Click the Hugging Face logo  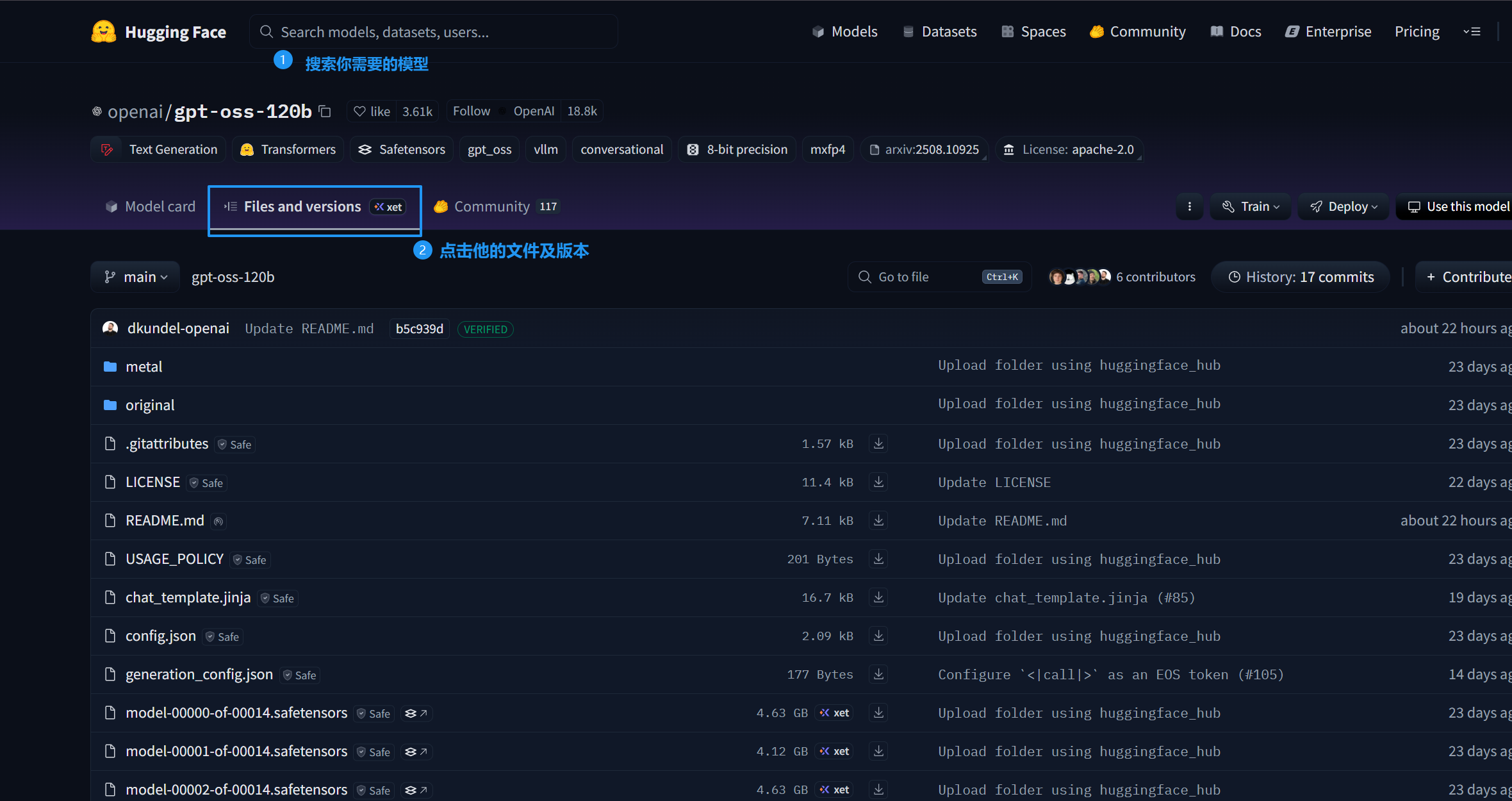click(x=104, y=32)
